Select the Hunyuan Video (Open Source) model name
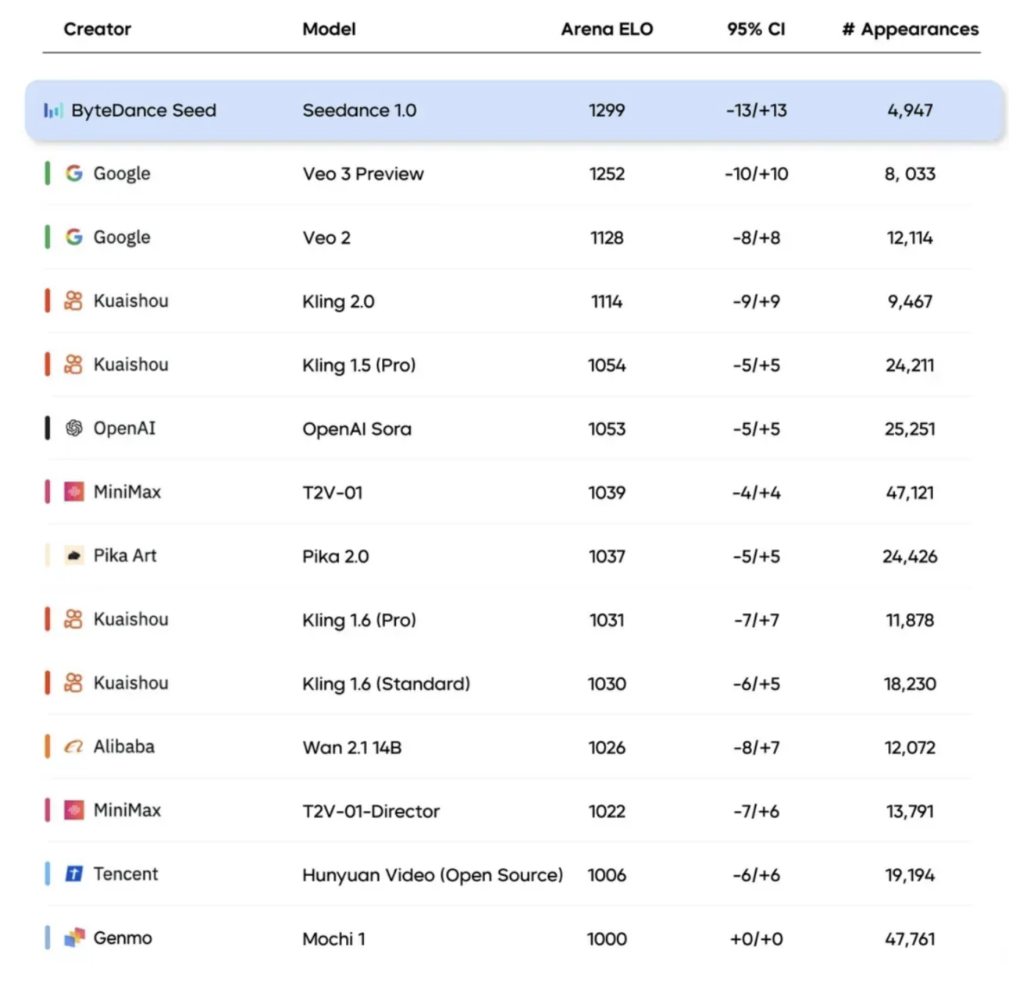1024x996 pixels. [432, 875]
